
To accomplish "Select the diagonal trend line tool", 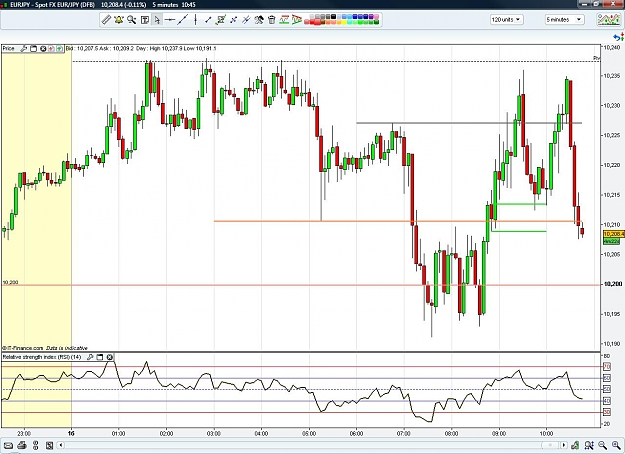I will (183, 20).
